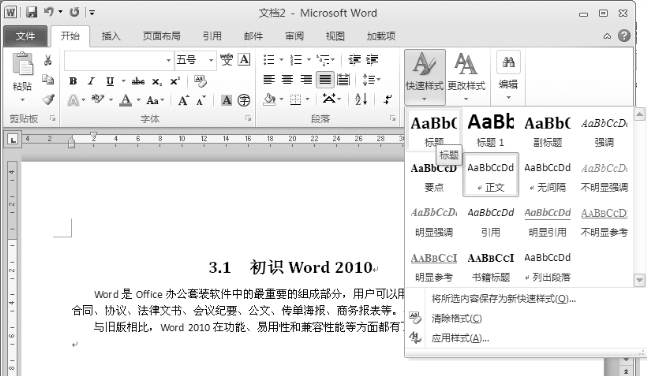Apply the 副标题 style
The width and height of the screenshot is (647, 376).
click(x=548, y=130)
